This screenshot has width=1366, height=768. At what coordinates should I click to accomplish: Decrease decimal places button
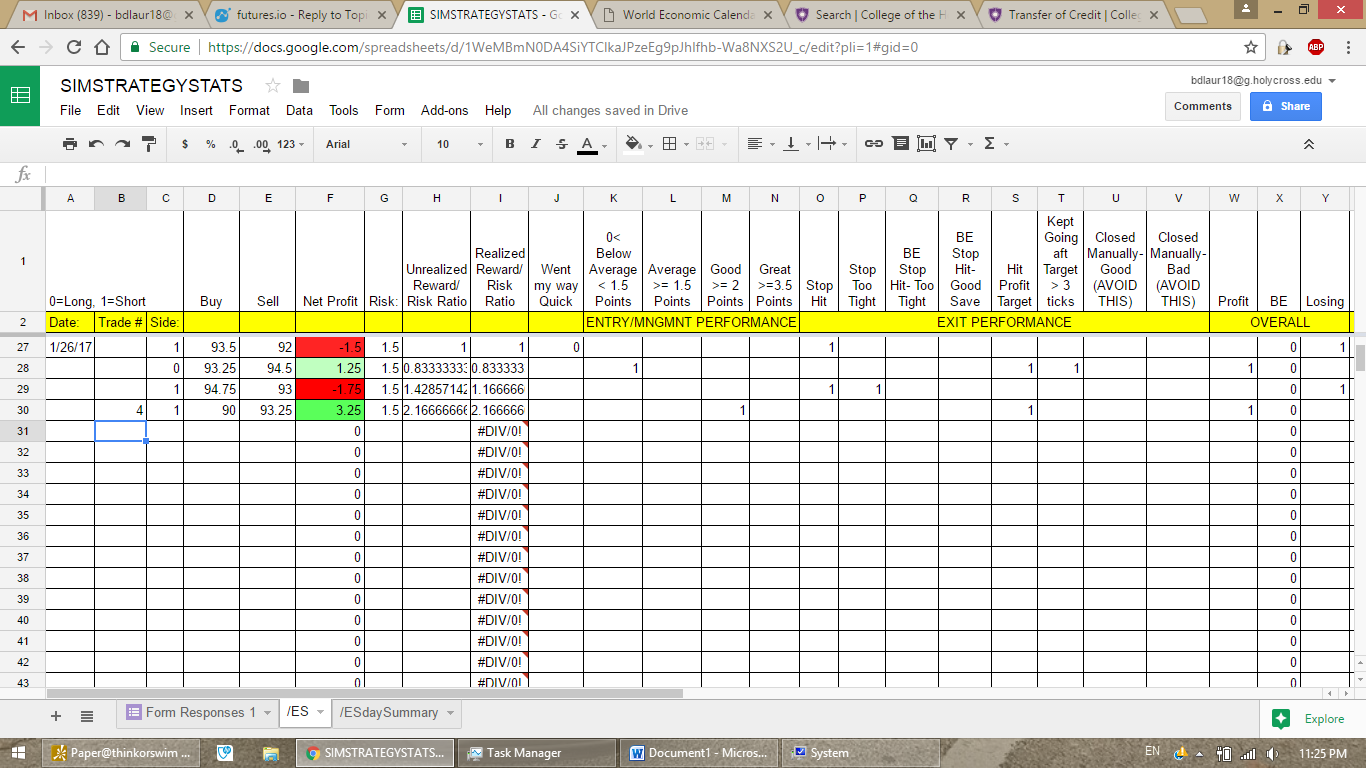(x=235, y=144)
